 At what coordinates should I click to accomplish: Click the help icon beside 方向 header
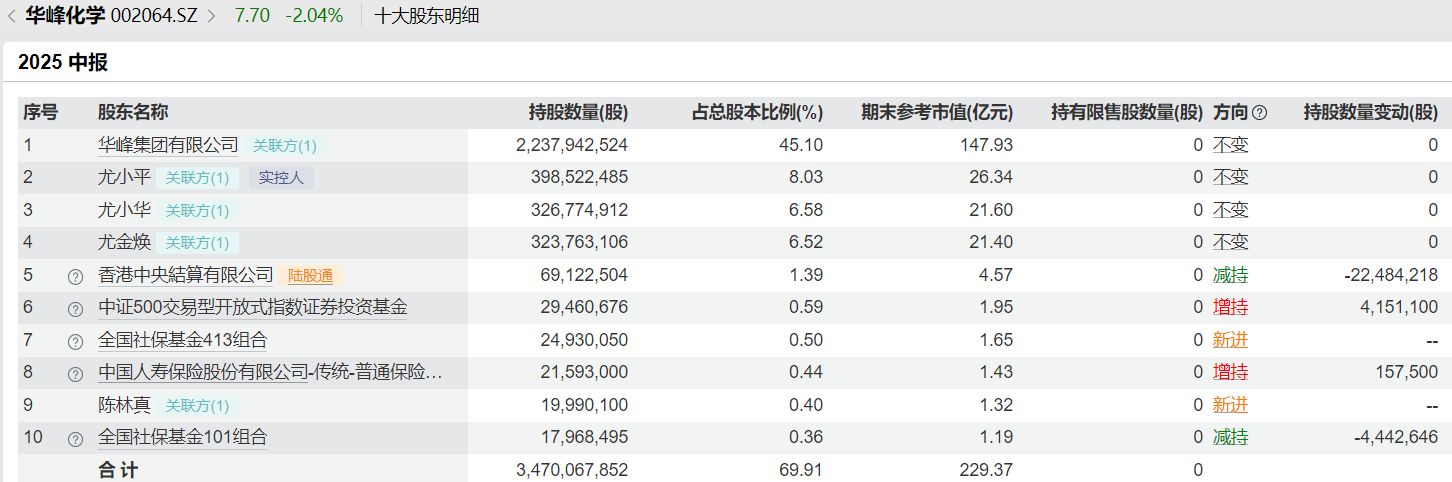1259,113
